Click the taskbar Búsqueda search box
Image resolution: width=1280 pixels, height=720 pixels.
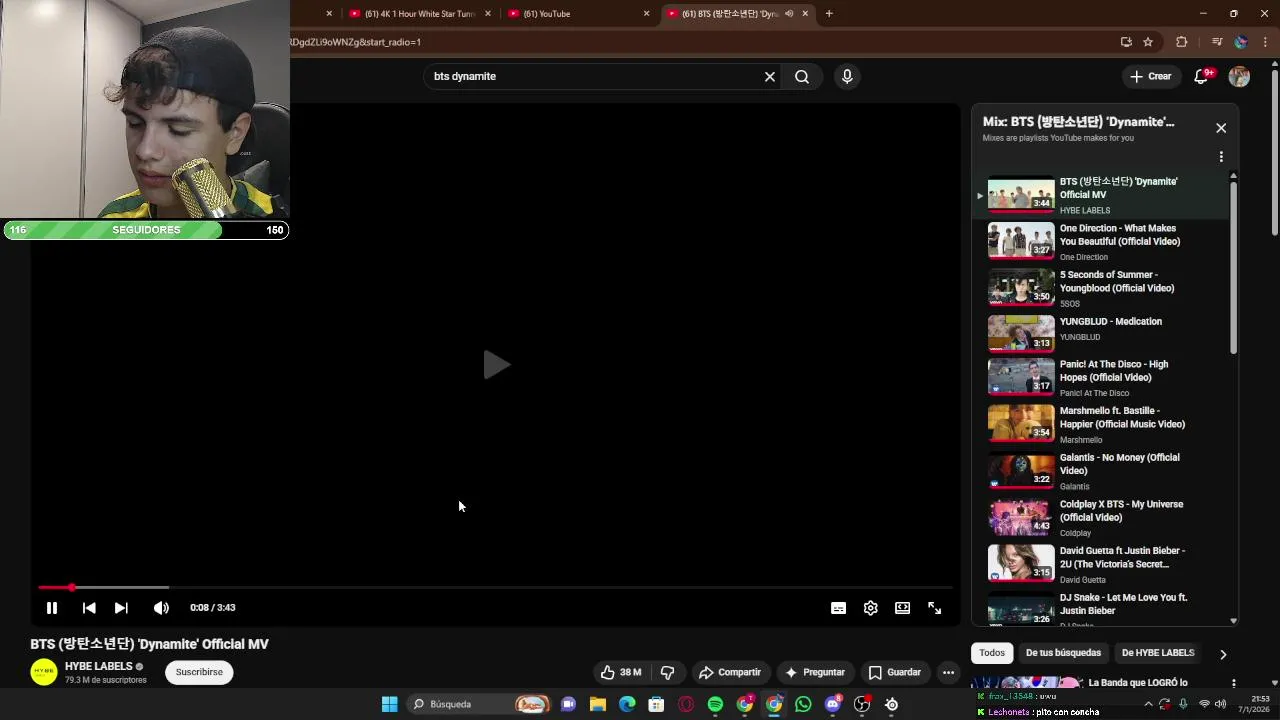tap(481, 704)
